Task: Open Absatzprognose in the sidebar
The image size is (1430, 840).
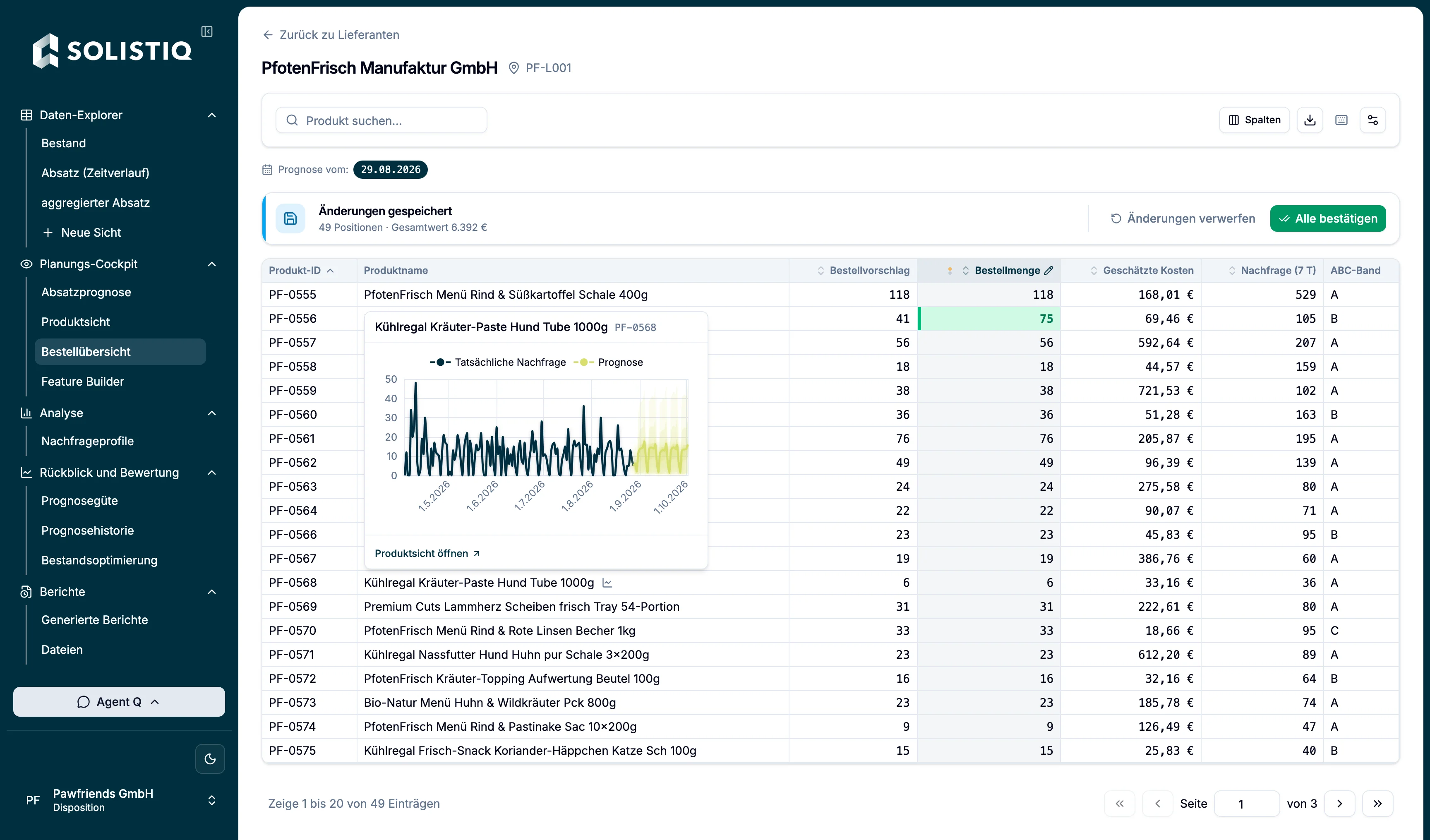Action: (86, 292)
